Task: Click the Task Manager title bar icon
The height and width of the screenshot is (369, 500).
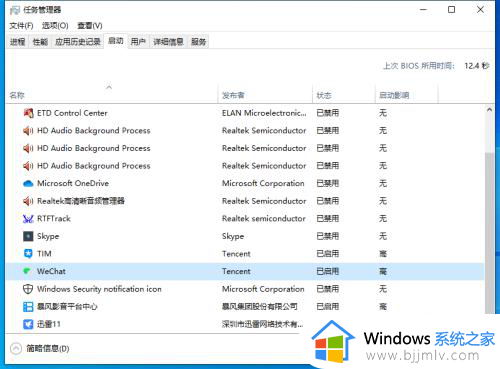Action: point(15,10)
